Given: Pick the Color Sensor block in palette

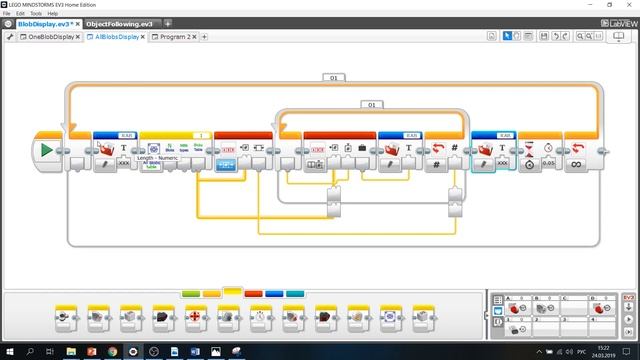Looking at the screenshot, I should click(x=98, y=318).
